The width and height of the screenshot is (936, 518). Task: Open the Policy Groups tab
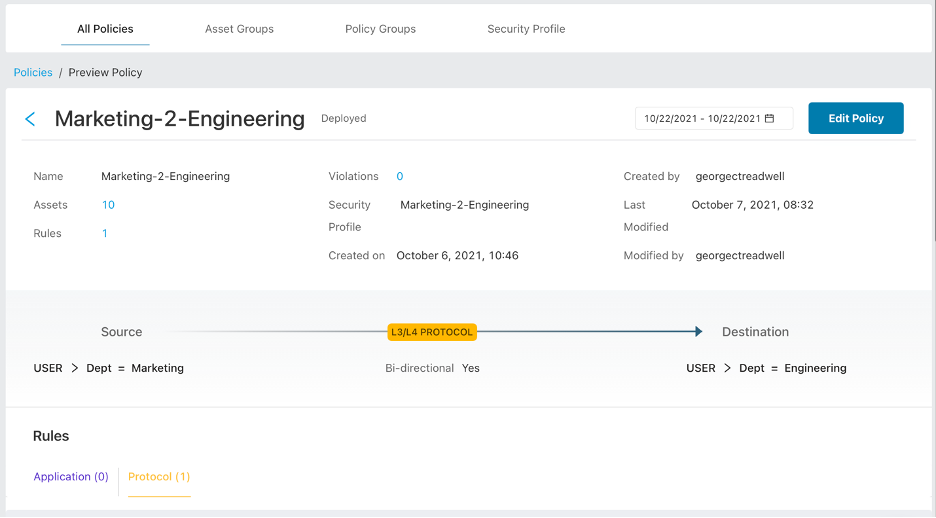coord(380,29)
